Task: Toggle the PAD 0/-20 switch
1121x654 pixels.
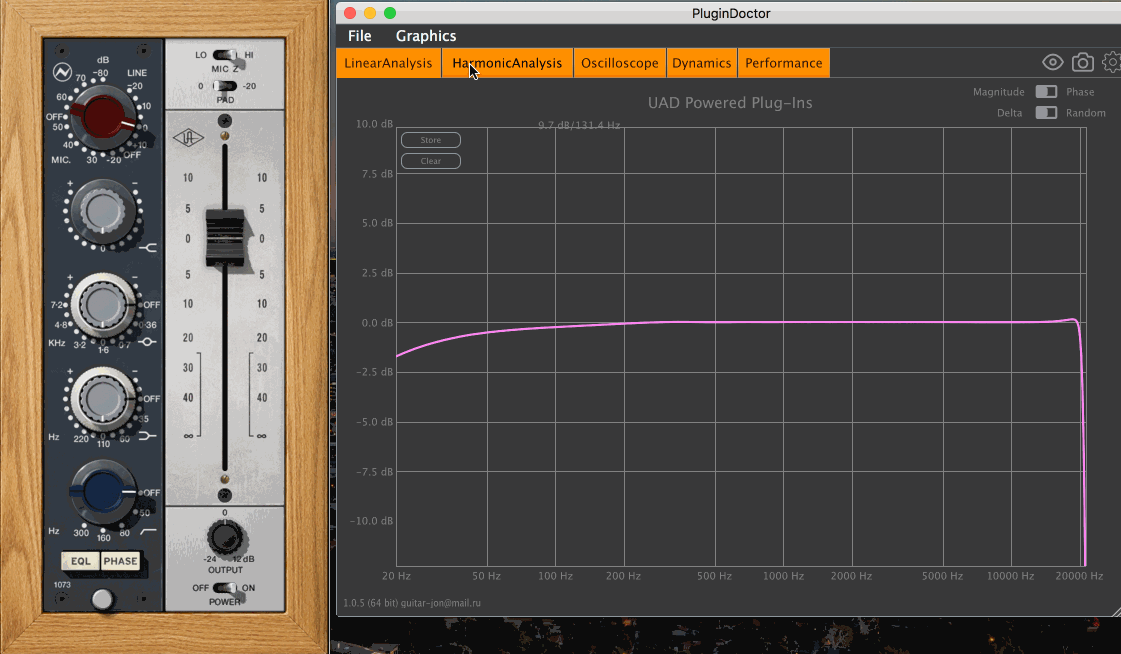Action: click(x=224, y=86)
